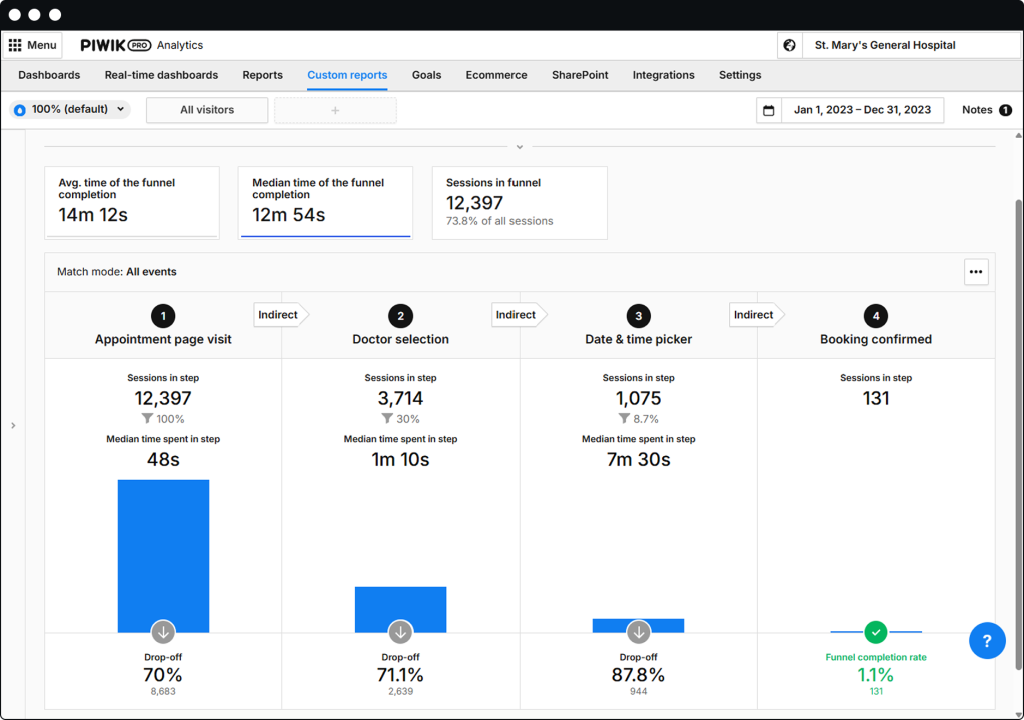
Task: Click the drop-off arrow under Date & time picker
Action: [639, 632]
